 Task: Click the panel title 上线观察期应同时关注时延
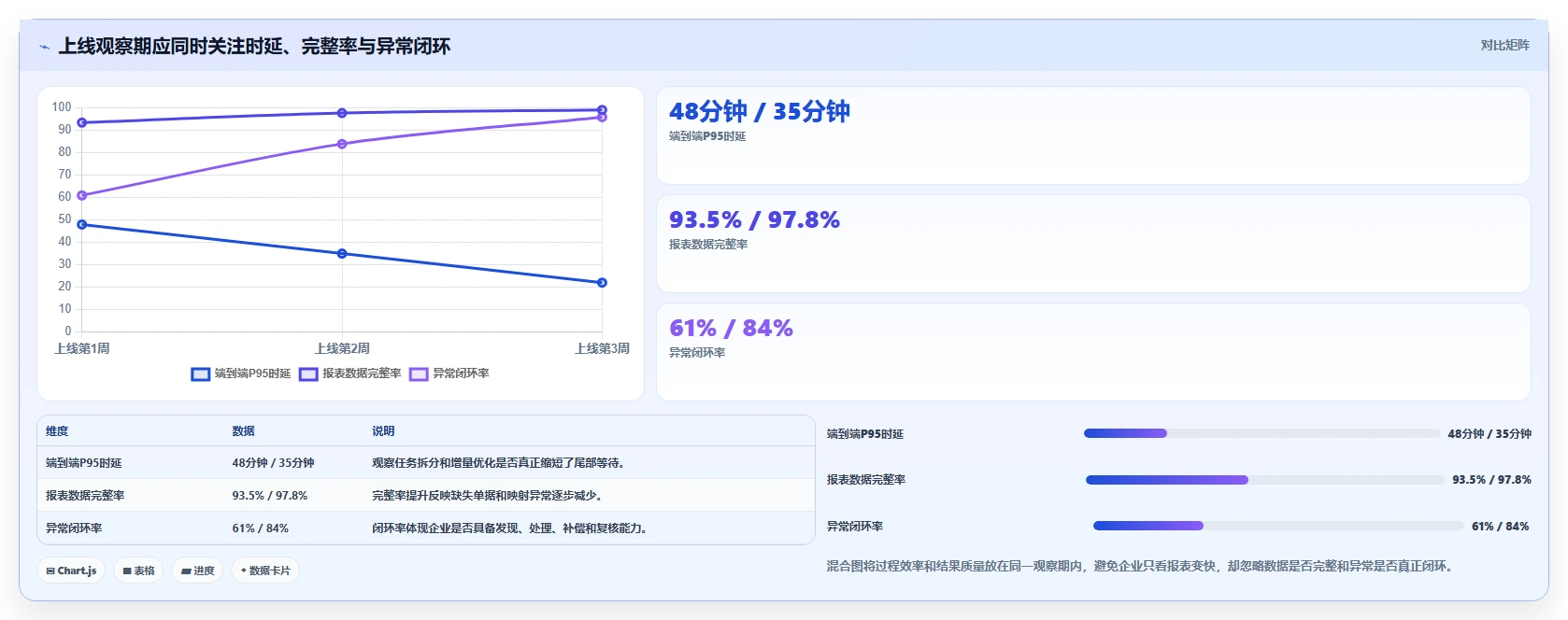tap(254, 46)
